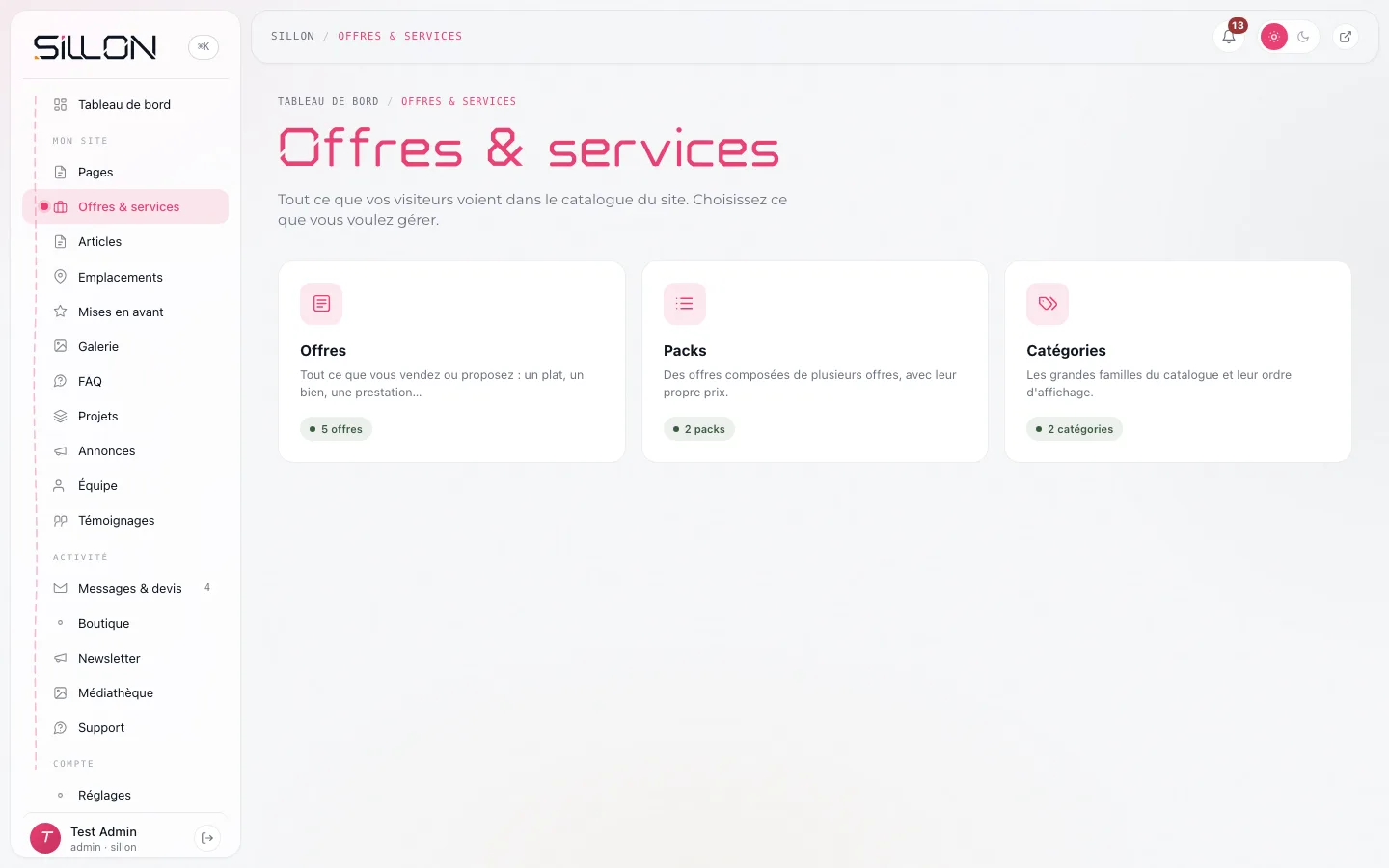Click the Emplacements pin icon
The image size is (1389, 868).
tap(60, 277)
